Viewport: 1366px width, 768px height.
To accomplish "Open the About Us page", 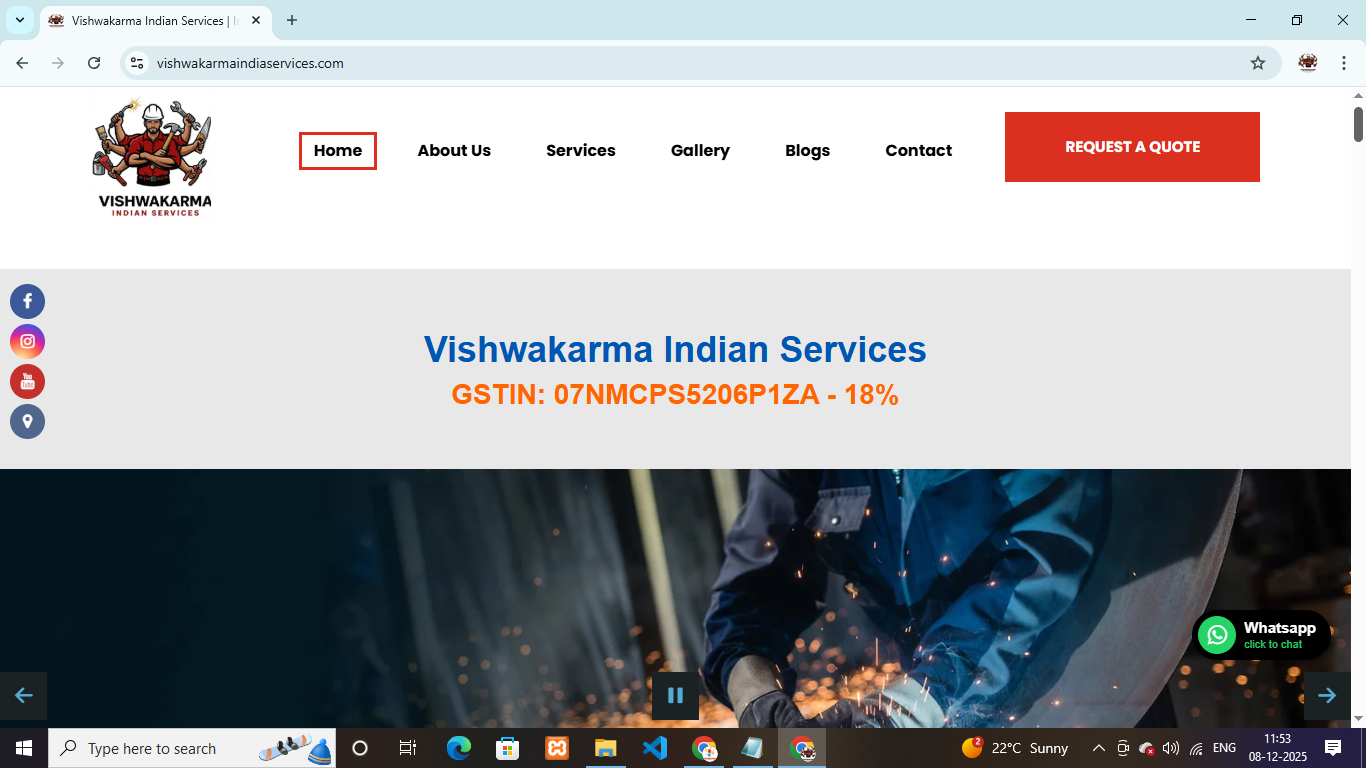I will click(454, 150).
